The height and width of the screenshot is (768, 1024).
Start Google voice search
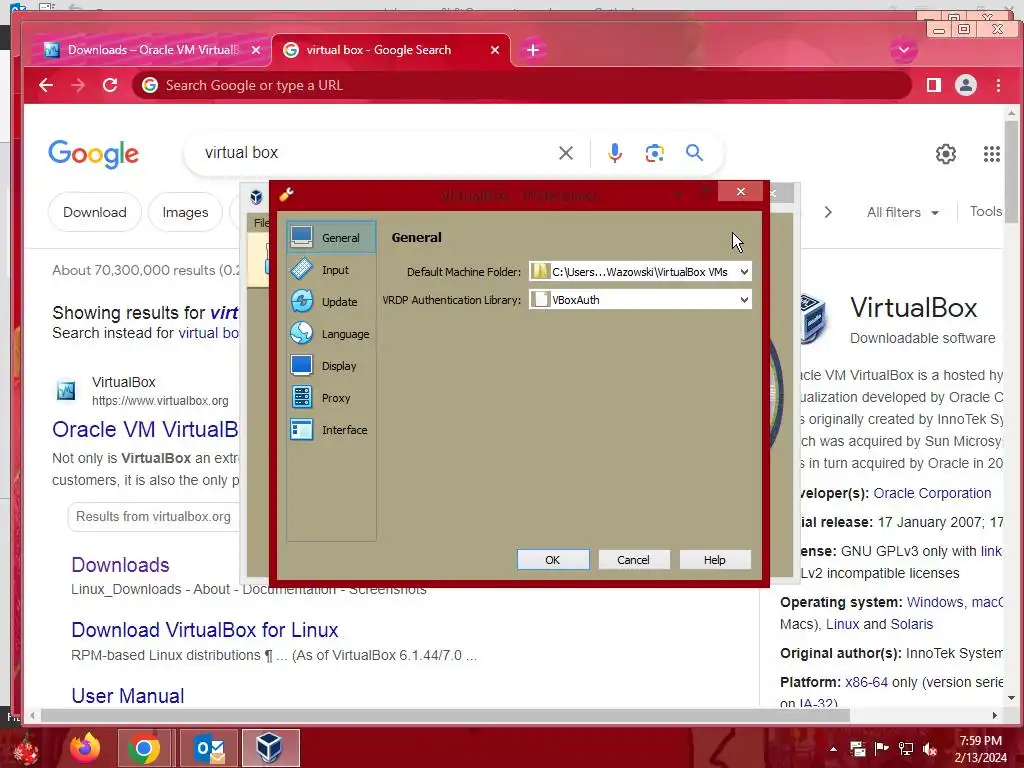click(615, 153)
